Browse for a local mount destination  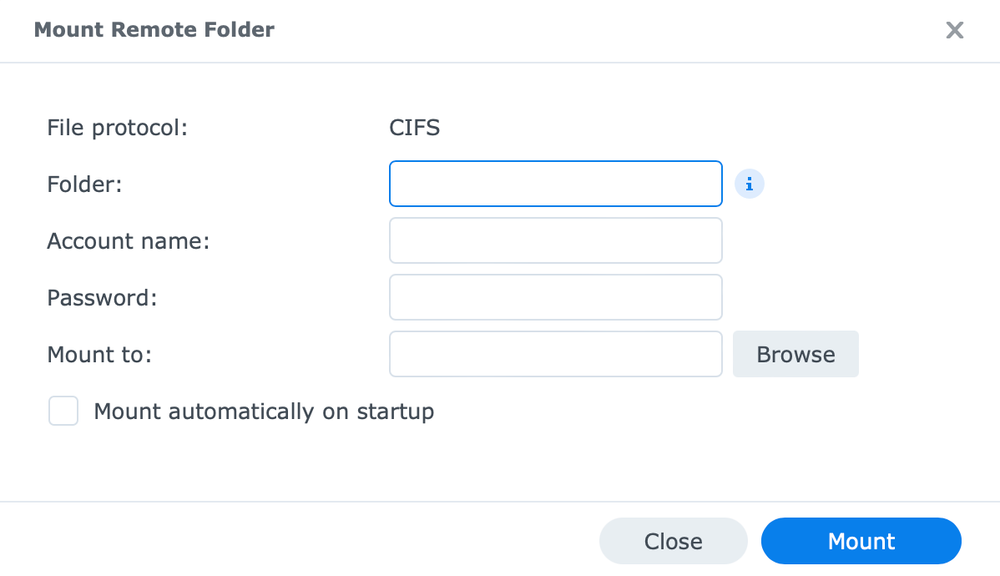(795, 354)
